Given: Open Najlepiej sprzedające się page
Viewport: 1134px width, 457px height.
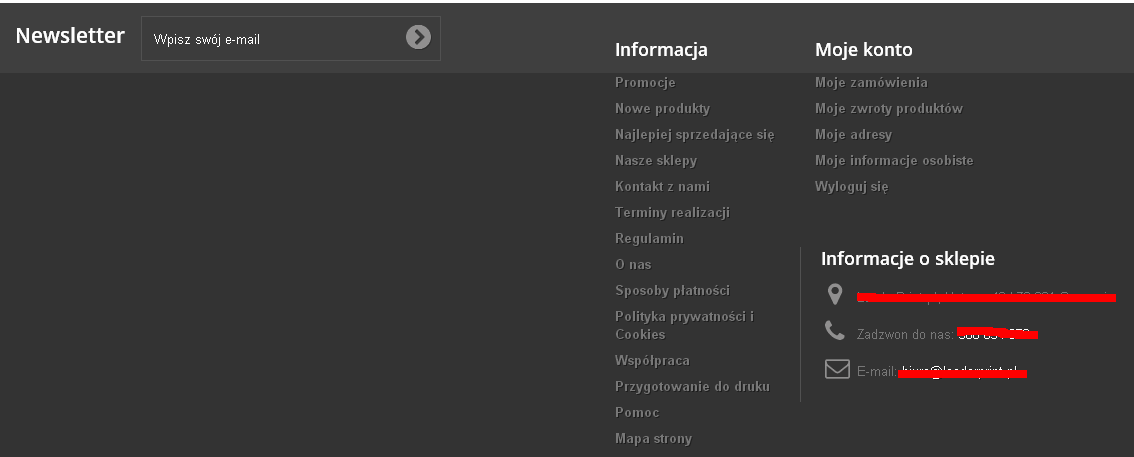Looking at the screenshot, I should tap(694, 135).
